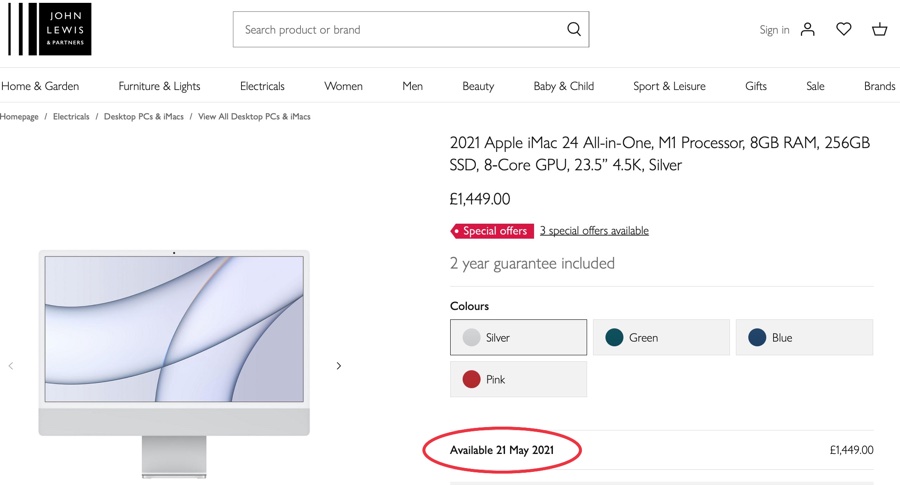Go to Desktop PCs & iMacs breadcrumb
This screenshot has width=900, height=485.
click(x=144, y=117)
